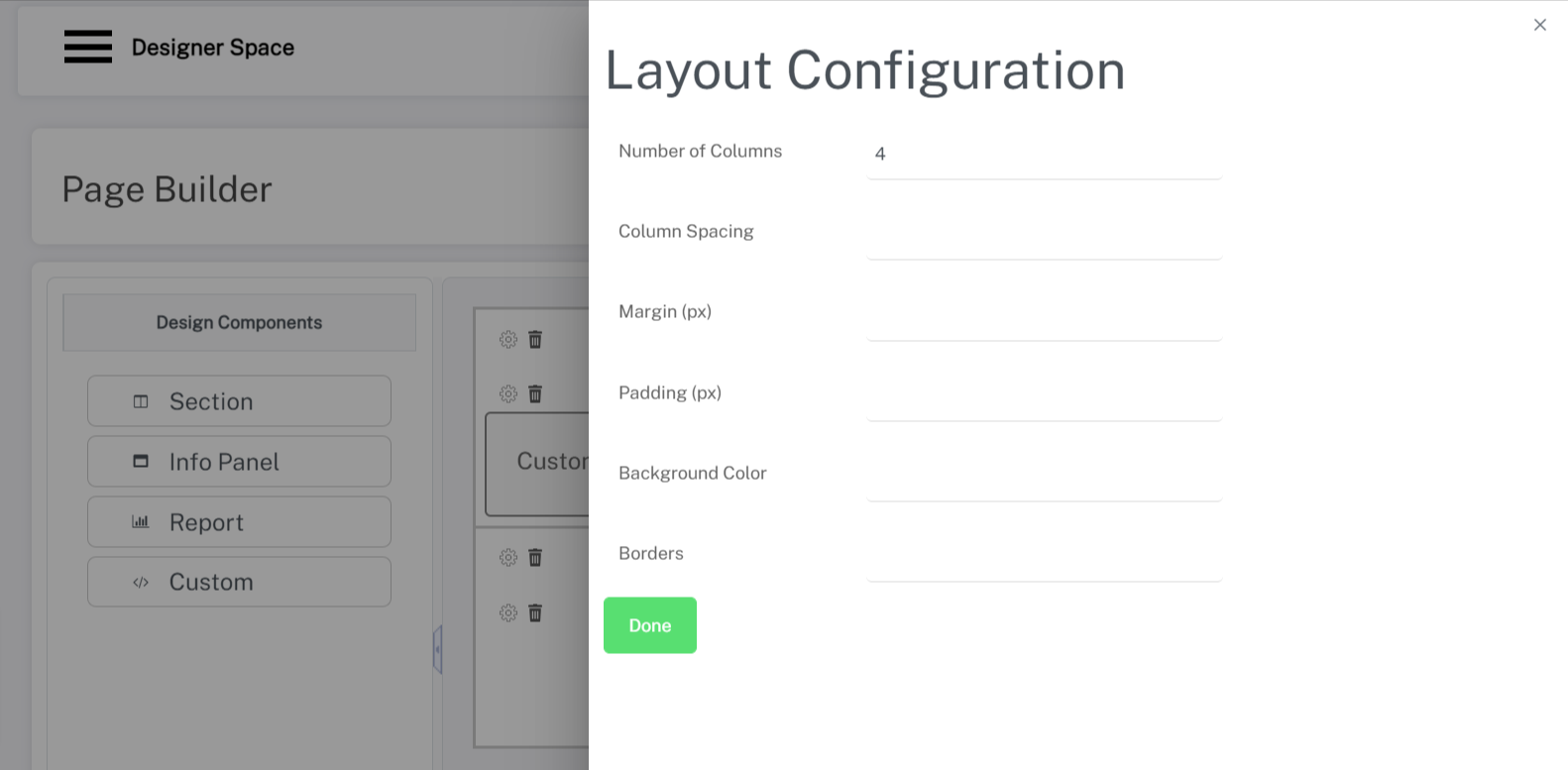Click the trash icon directly above Custom block
Viewport: 1568px width, 770px height.
(x=535, y=394)
